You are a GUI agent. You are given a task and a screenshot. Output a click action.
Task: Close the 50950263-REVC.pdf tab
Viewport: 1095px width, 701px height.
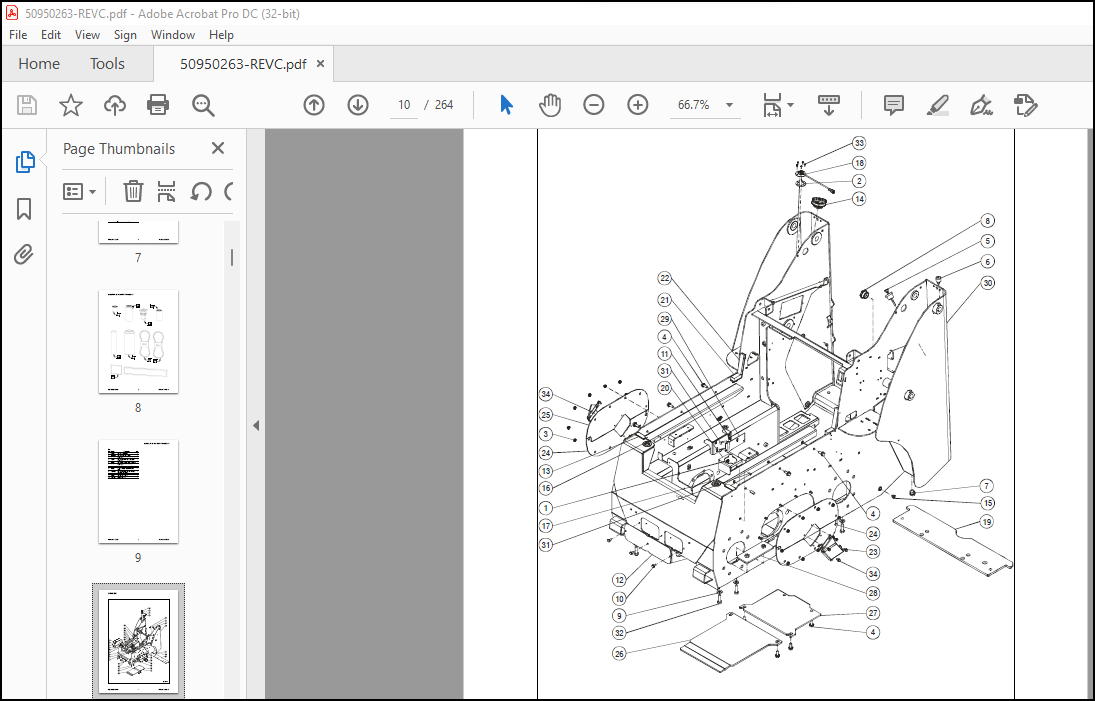321,64
